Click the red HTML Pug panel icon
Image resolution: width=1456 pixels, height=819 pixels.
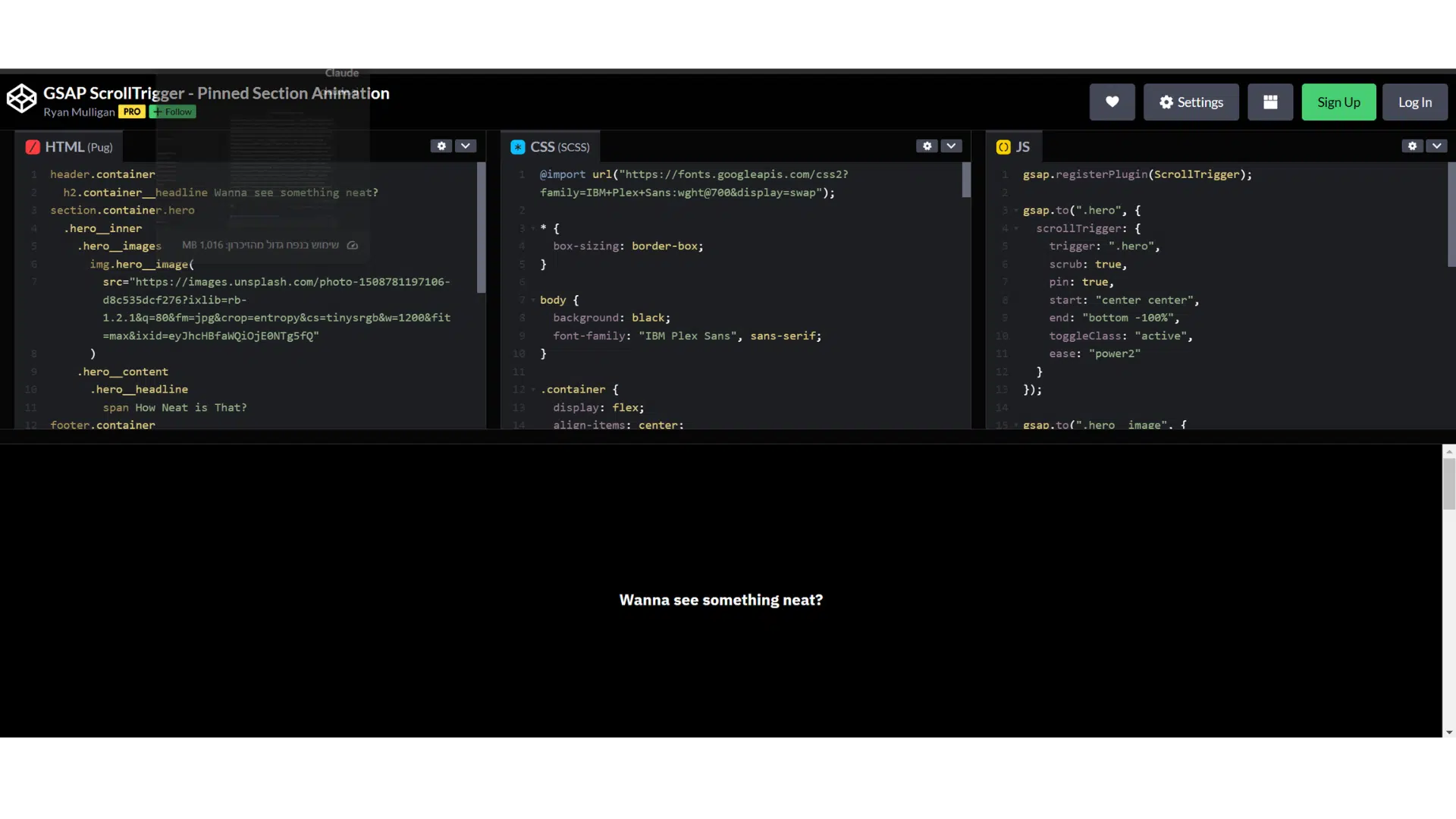[33, 147]
